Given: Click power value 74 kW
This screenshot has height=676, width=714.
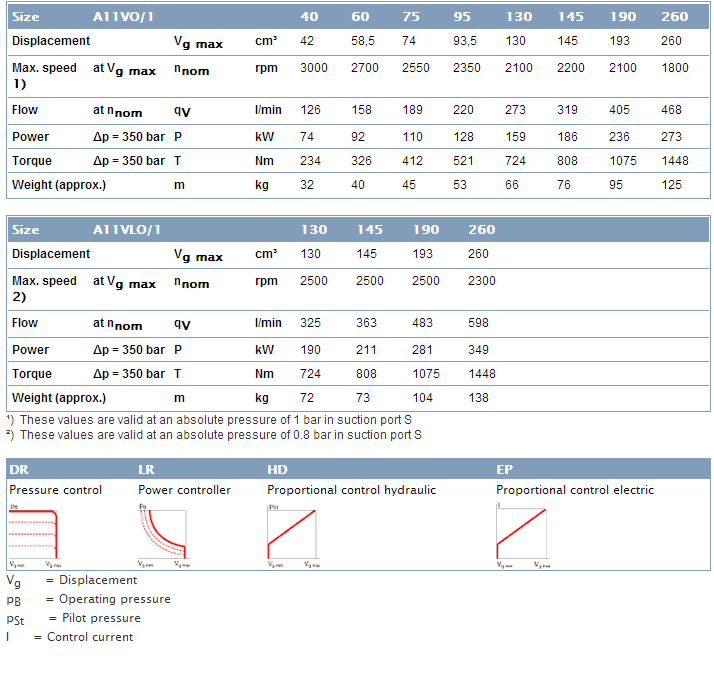Looking at the screenshot, I should tap(307, 137).
